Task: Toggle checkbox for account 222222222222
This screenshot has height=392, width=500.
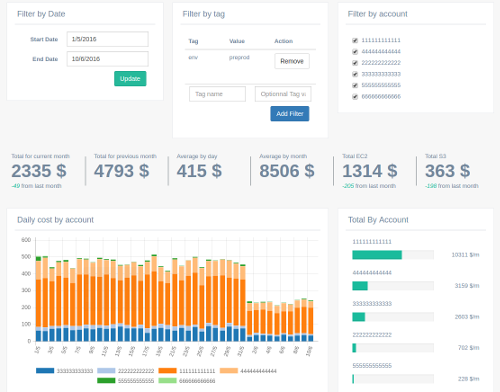Action: (x=355, y=63)
